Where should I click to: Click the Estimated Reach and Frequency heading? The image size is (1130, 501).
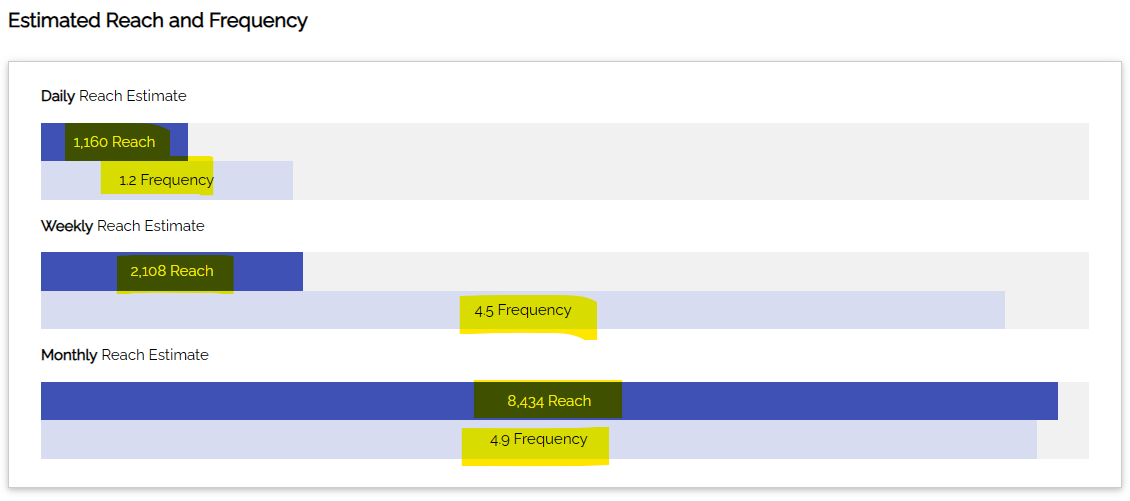click(158, 21)
